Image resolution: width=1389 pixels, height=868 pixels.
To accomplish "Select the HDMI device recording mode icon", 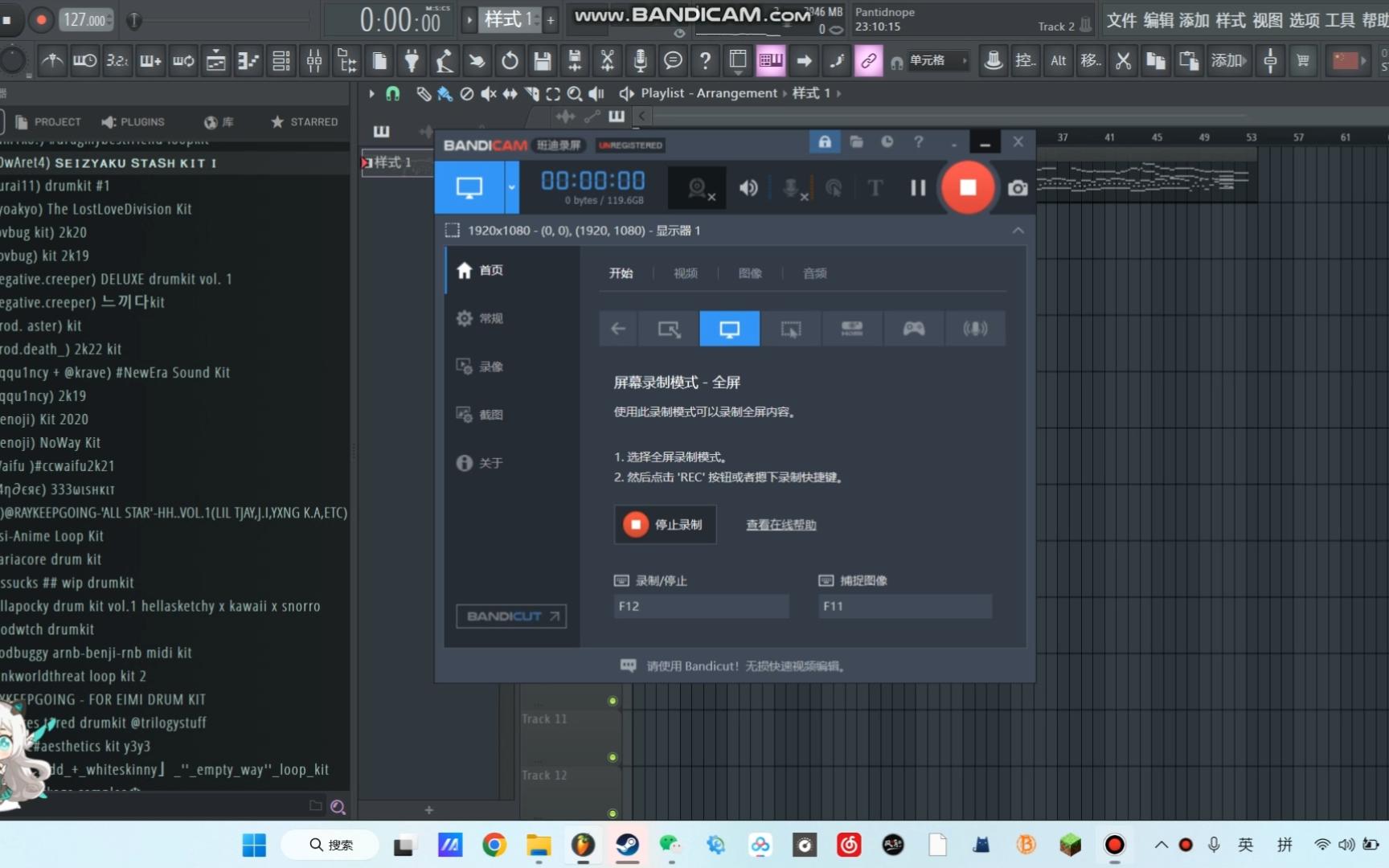I will click(852, 329).
